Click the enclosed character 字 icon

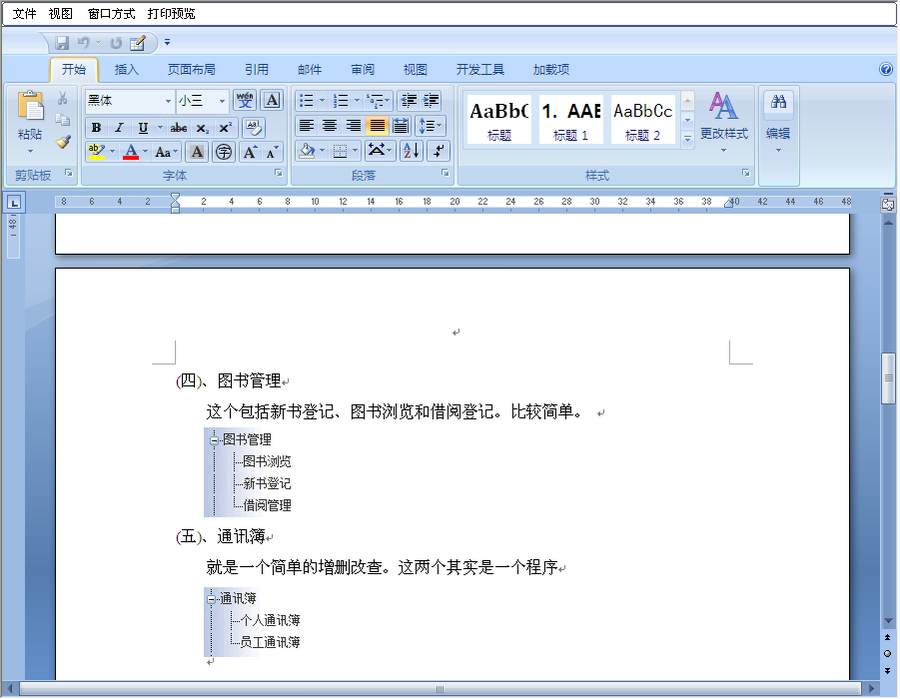[x=224, y=152]
